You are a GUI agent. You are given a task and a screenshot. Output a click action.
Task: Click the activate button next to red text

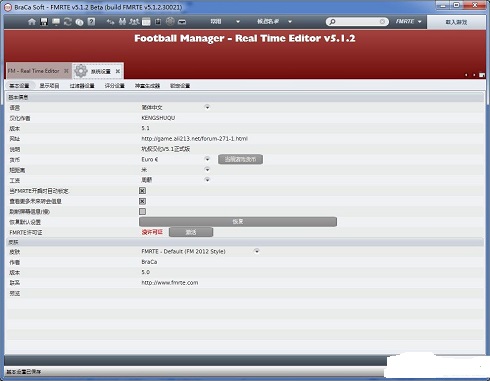pos(191,232)
